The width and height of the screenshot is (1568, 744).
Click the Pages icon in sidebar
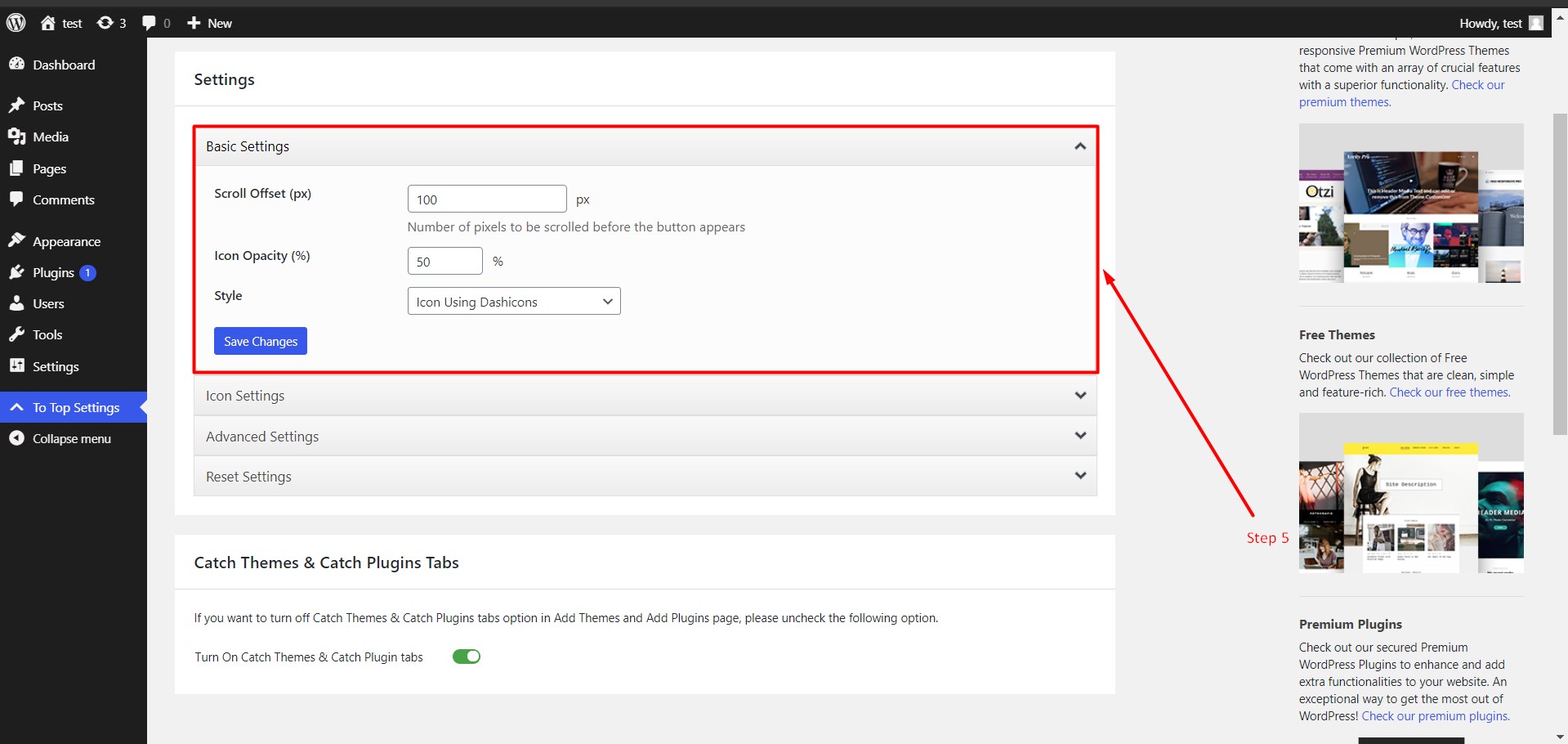click(x=16, y=168)
